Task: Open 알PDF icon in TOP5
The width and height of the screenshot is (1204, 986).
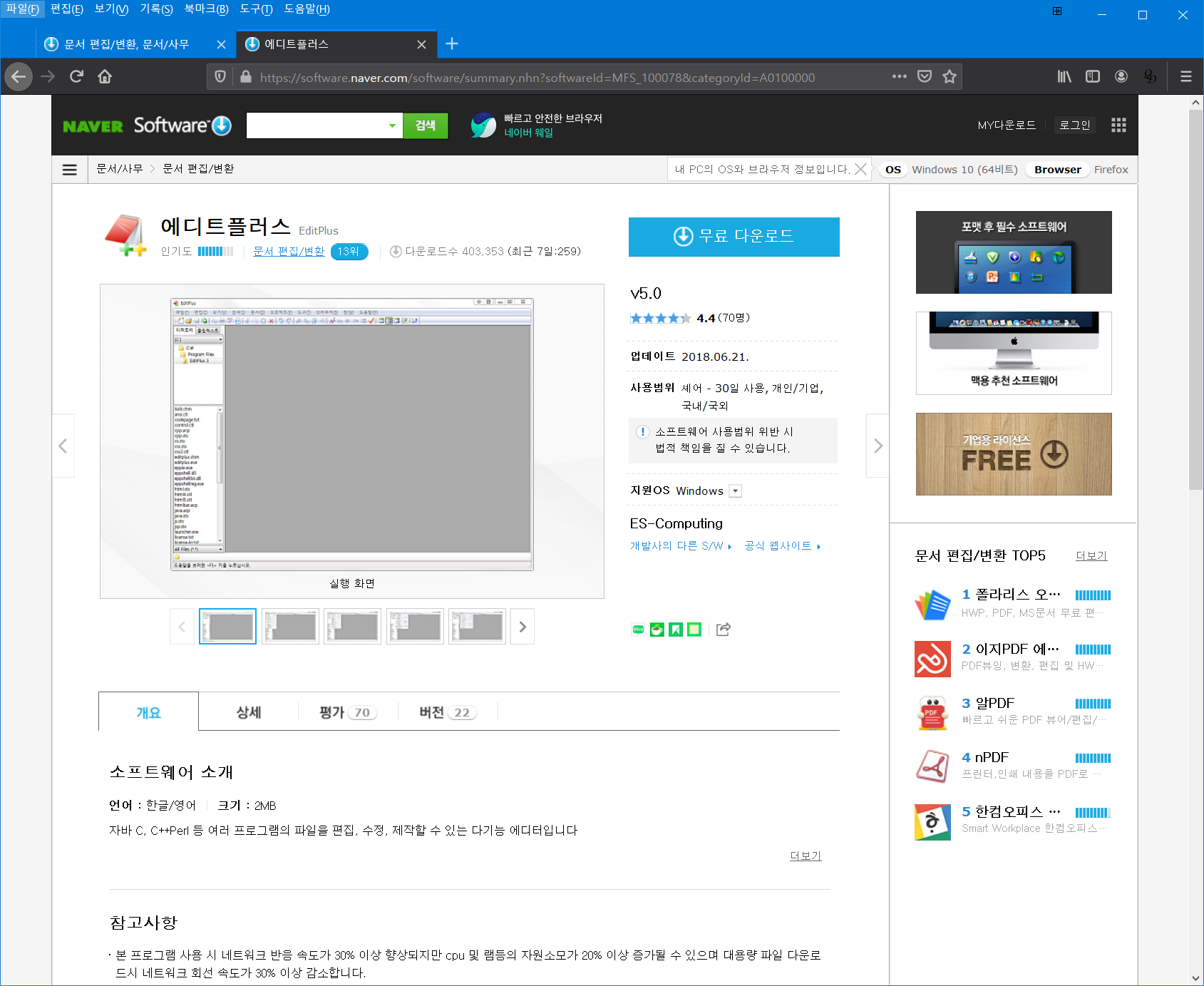Action: pyautogui.click(x=932, y=713)
